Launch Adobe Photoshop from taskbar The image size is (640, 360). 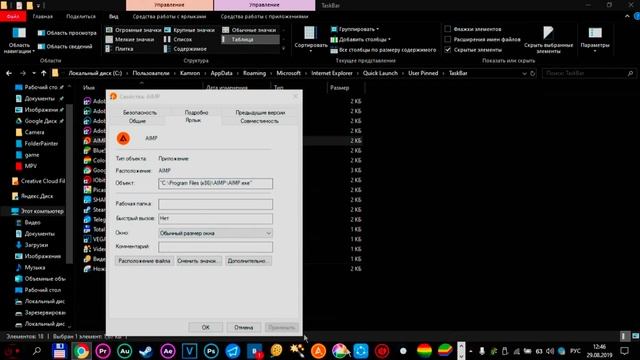click(211, 351)
